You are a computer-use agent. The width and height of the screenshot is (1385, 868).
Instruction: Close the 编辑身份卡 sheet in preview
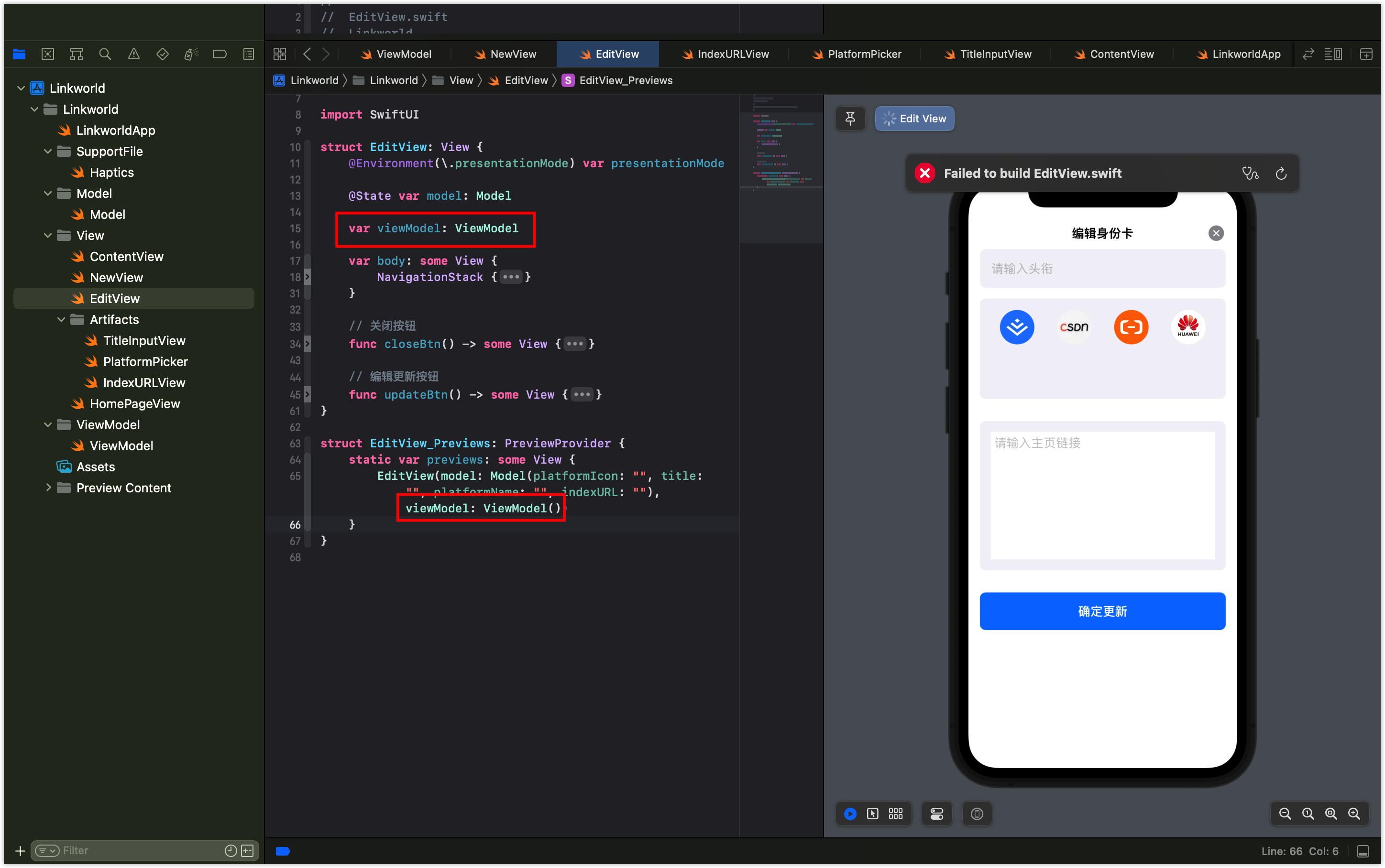1216,233
